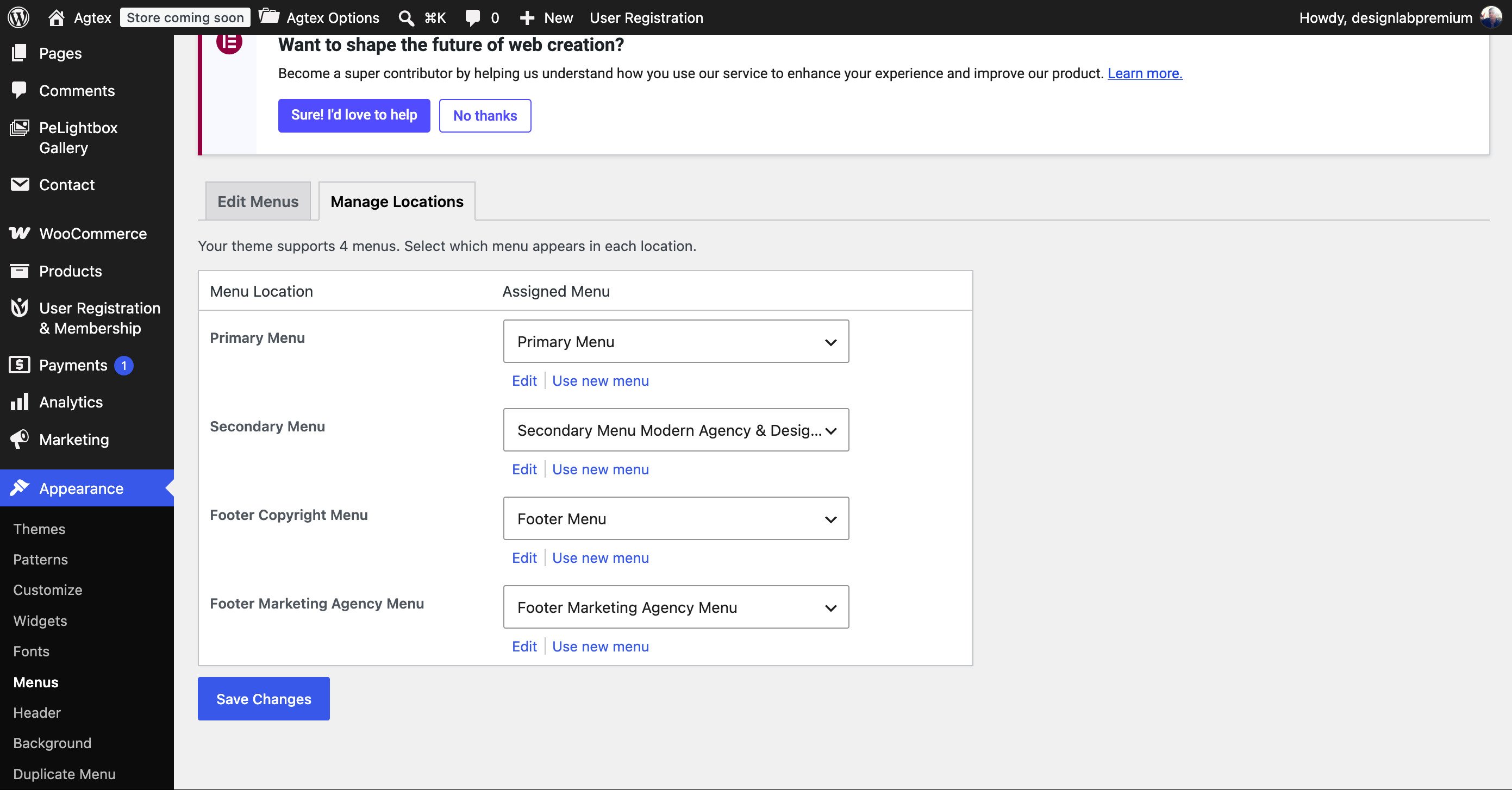Switch to the Edit Menus tab
The width and height of the screenshot is (1512, 790).
click(258, 202)
